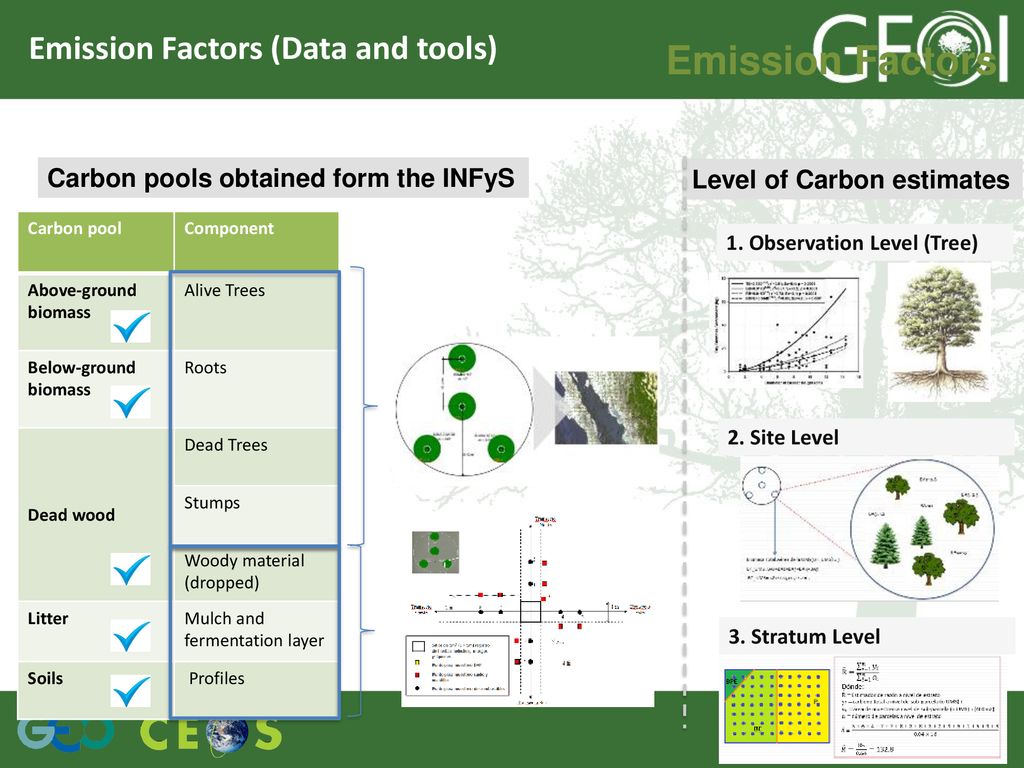Click the 'Soils' cell text

click(45, 678)
